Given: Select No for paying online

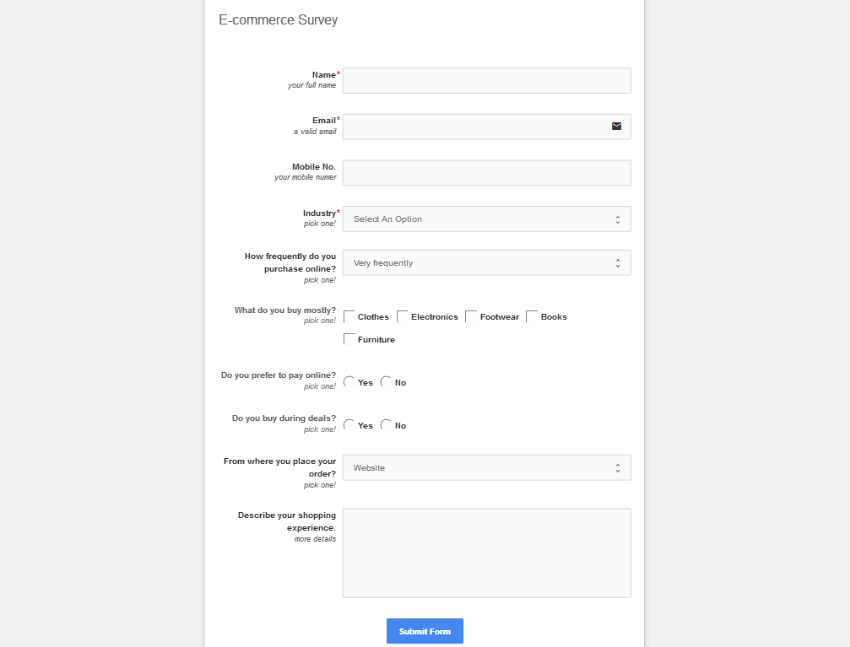Looking at the screenshot, I should point(386,380).
